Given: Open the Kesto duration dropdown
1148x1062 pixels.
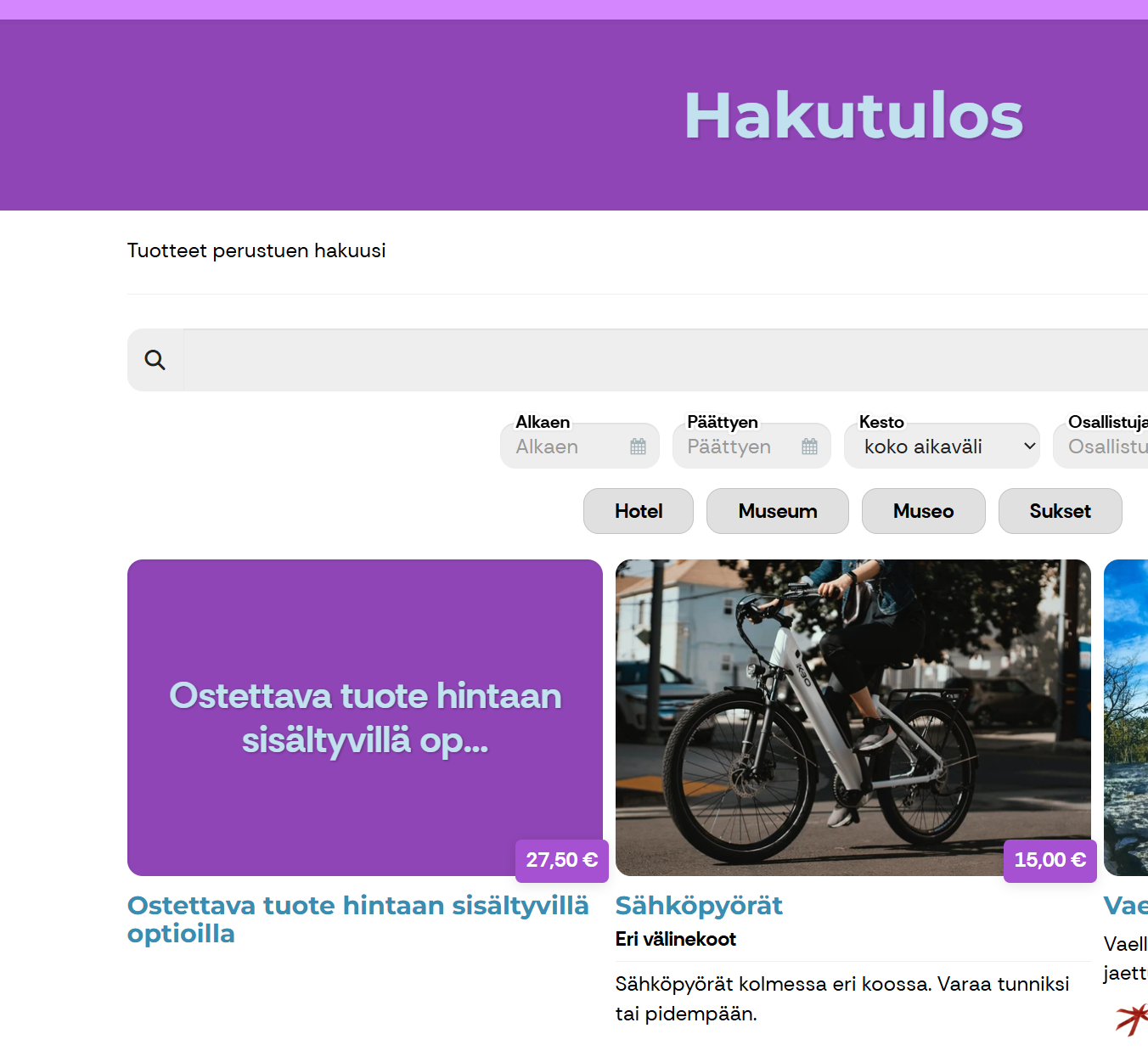Looking at the screenshot, I should [x=942, y=446].
